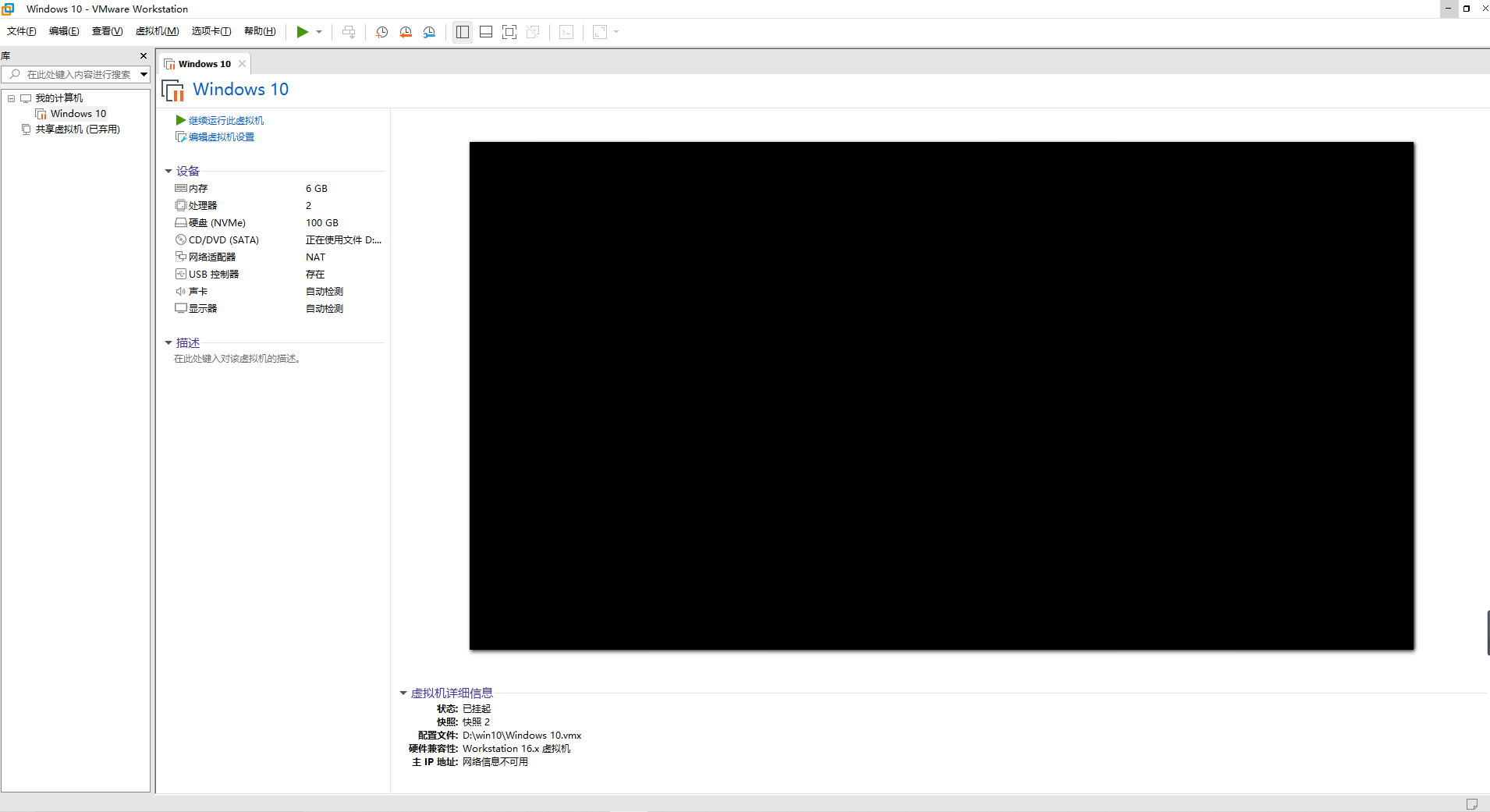This screenshot has height=812, width=1490.
Task: Toggle the library sidebar view icon
Action: tap(463, 32)
